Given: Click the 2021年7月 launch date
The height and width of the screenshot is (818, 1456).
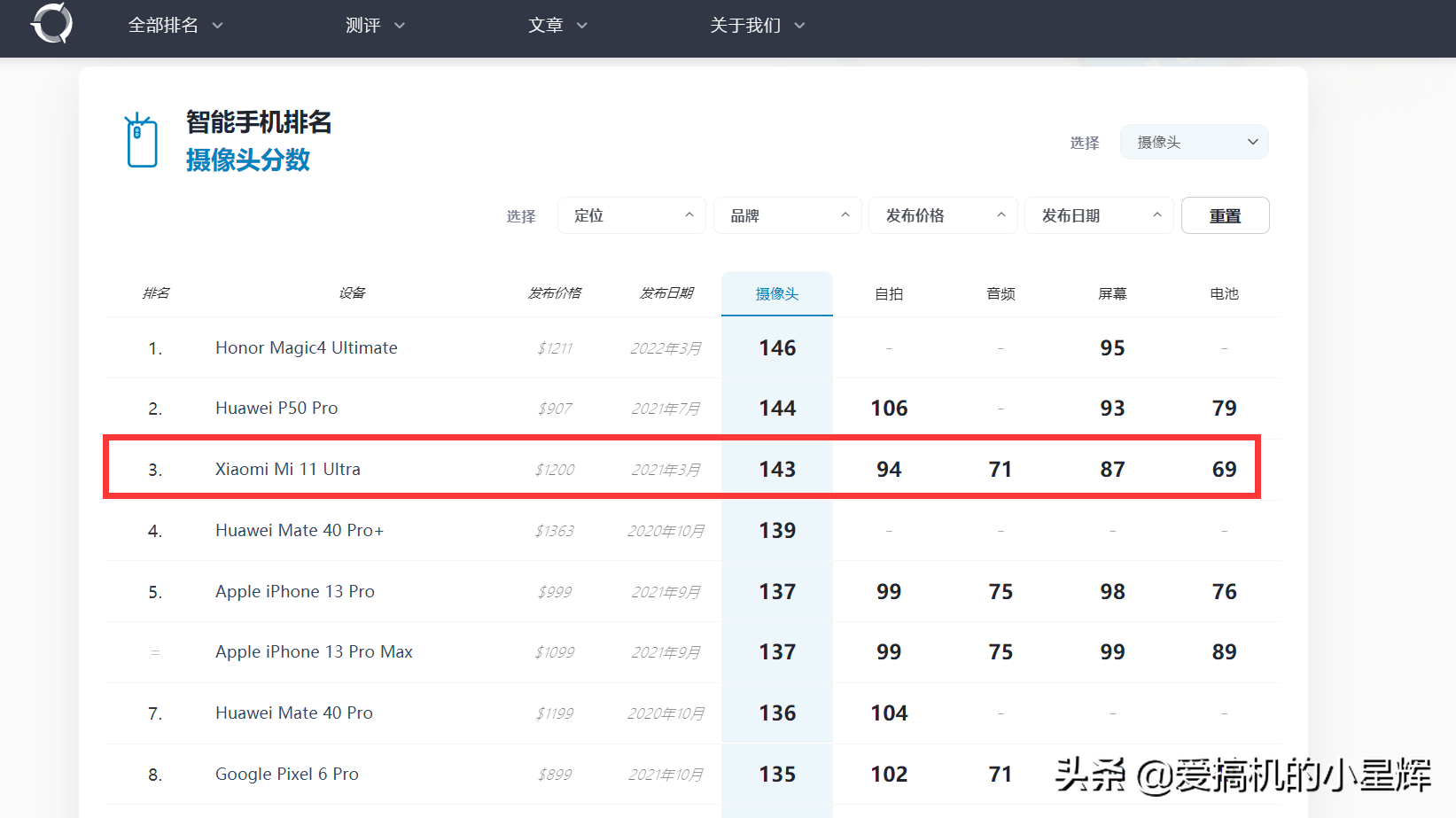Looking at the screenshot, I should 666,409.
